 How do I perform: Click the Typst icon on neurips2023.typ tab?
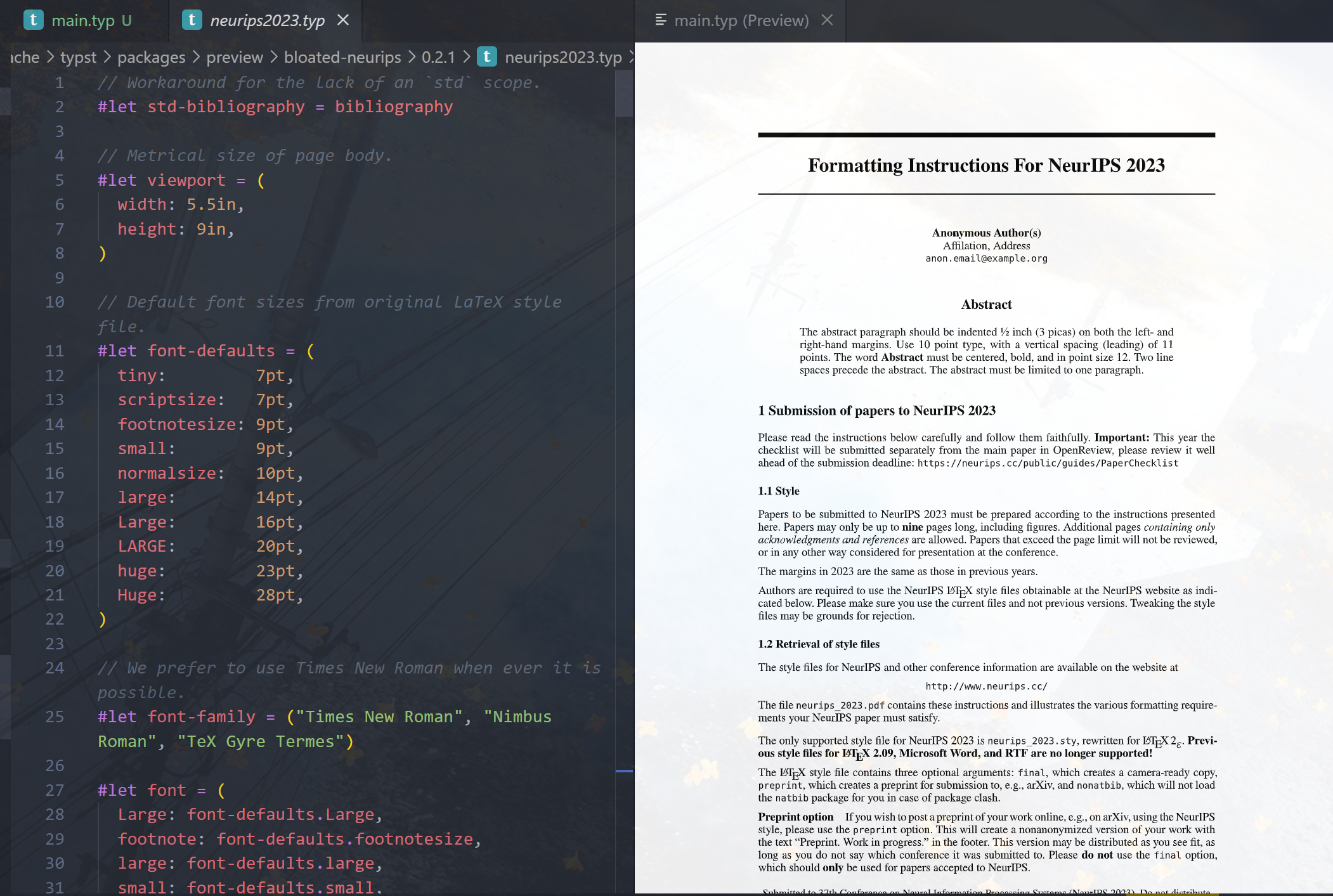click(x=192, y=20)
